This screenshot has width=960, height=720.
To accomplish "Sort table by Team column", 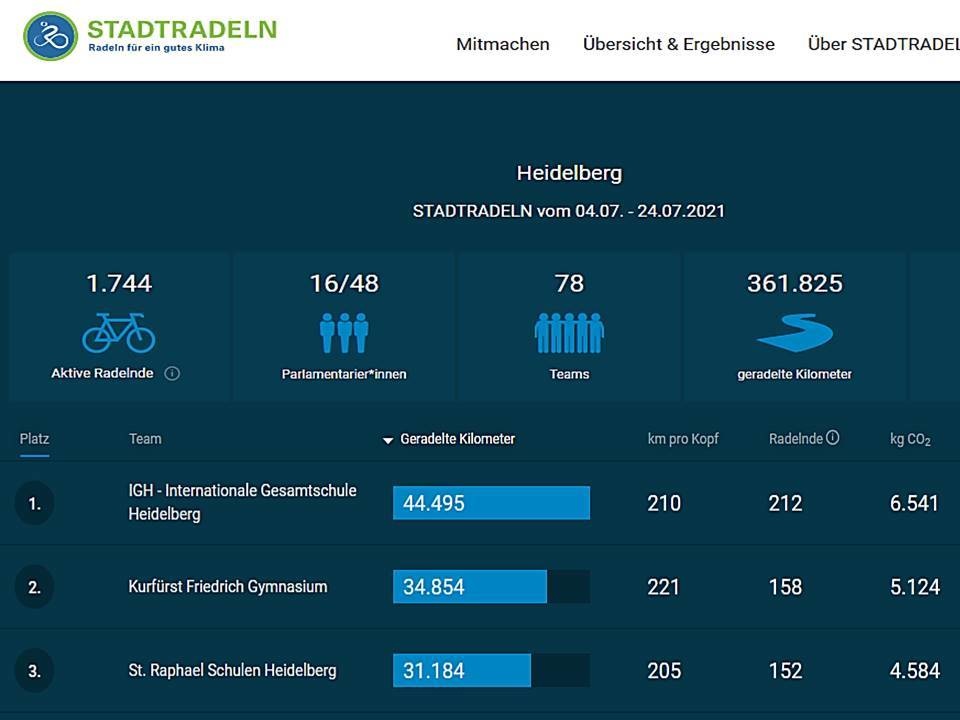I will coord(145,439).
